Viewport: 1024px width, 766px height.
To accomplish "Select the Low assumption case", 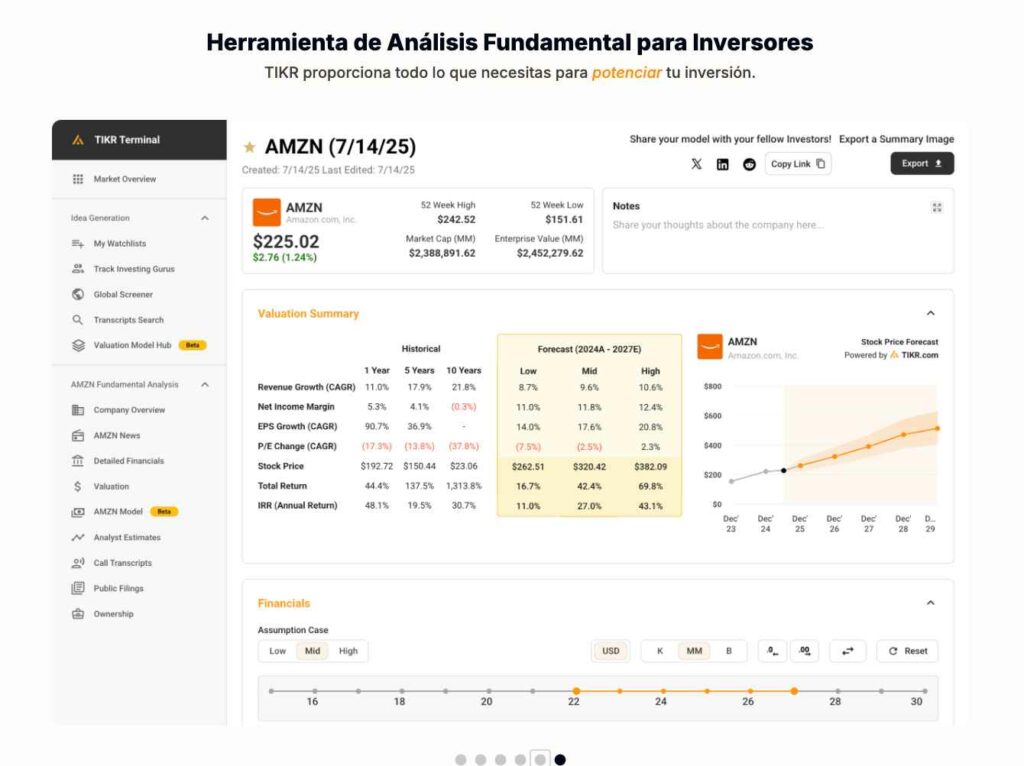I will [x=277, y=651].
